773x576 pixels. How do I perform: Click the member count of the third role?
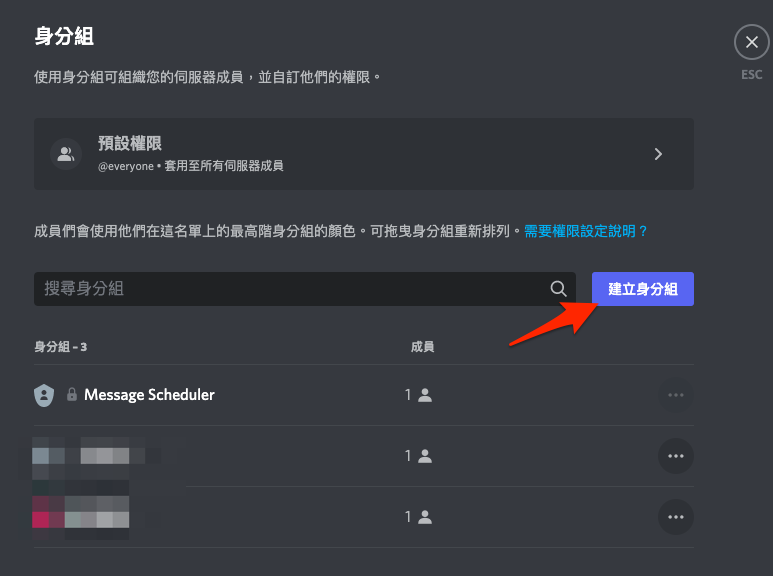click(x=418, y=517)
